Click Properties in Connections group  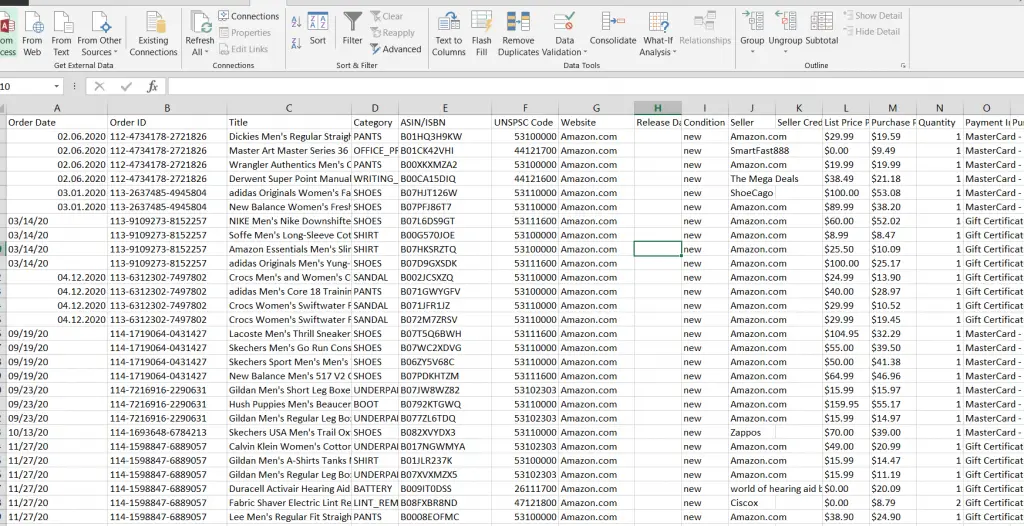tap(245, 33)
